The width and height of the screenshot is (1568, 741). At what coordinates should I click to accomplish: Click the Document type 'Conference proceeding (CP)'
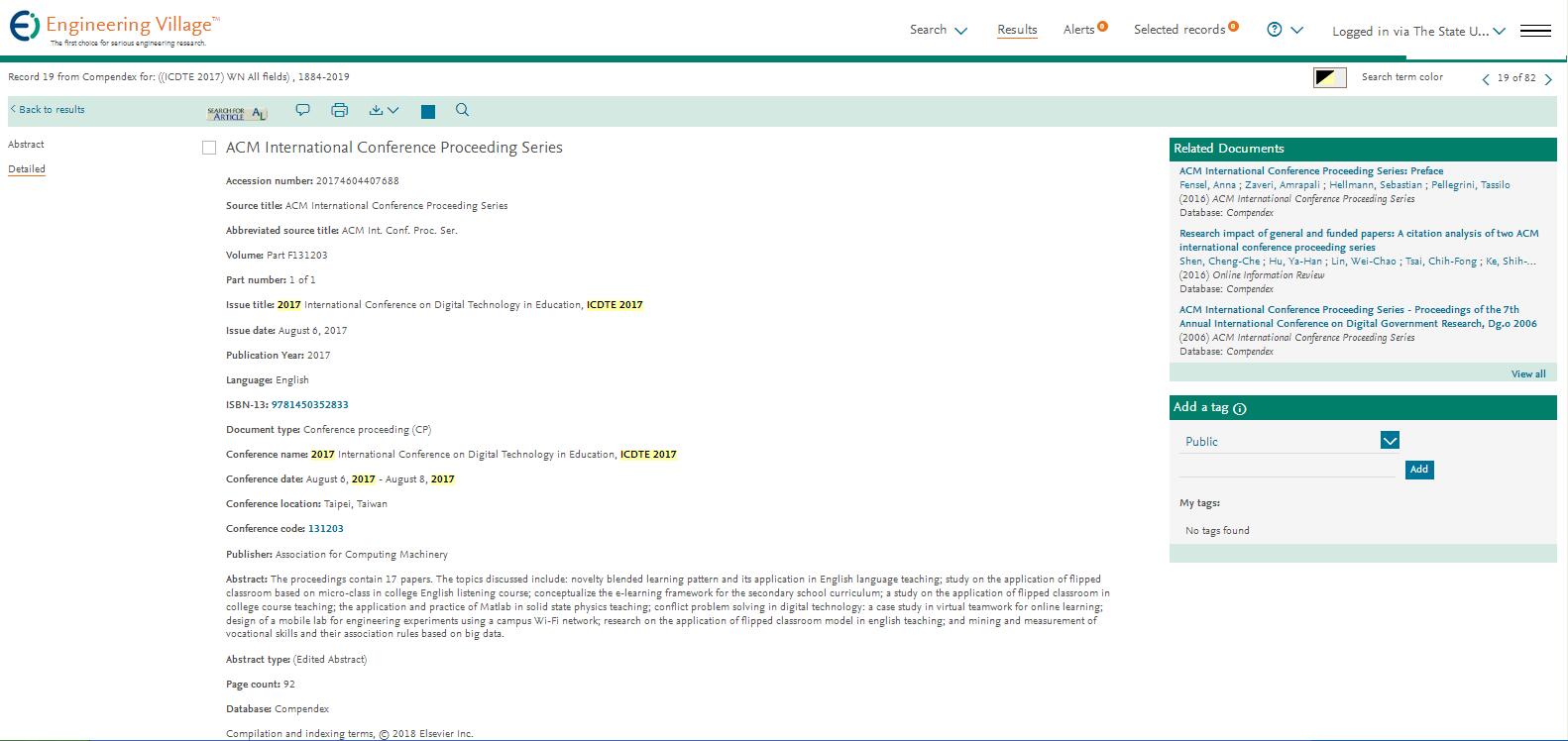click(367, 430)
